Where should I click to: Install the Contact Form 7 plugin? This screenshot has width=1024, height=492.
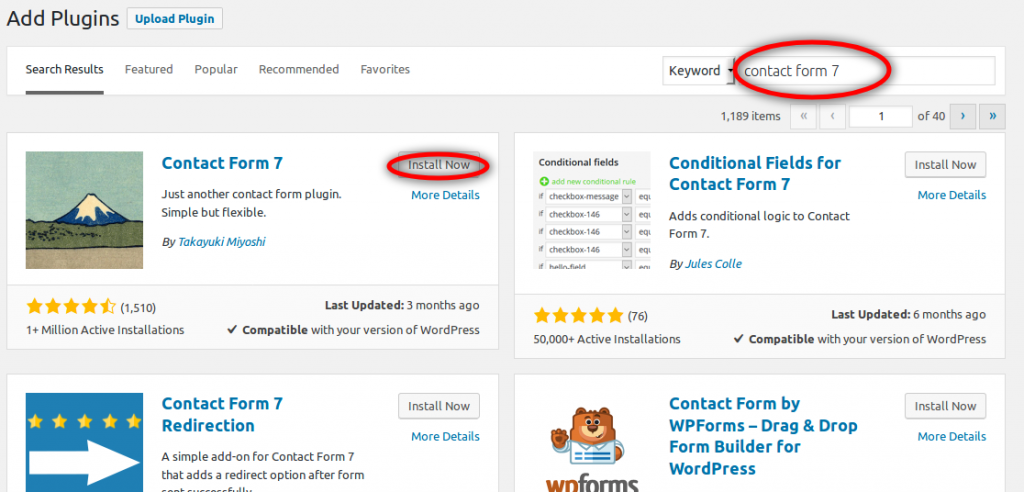pos(439,165)
